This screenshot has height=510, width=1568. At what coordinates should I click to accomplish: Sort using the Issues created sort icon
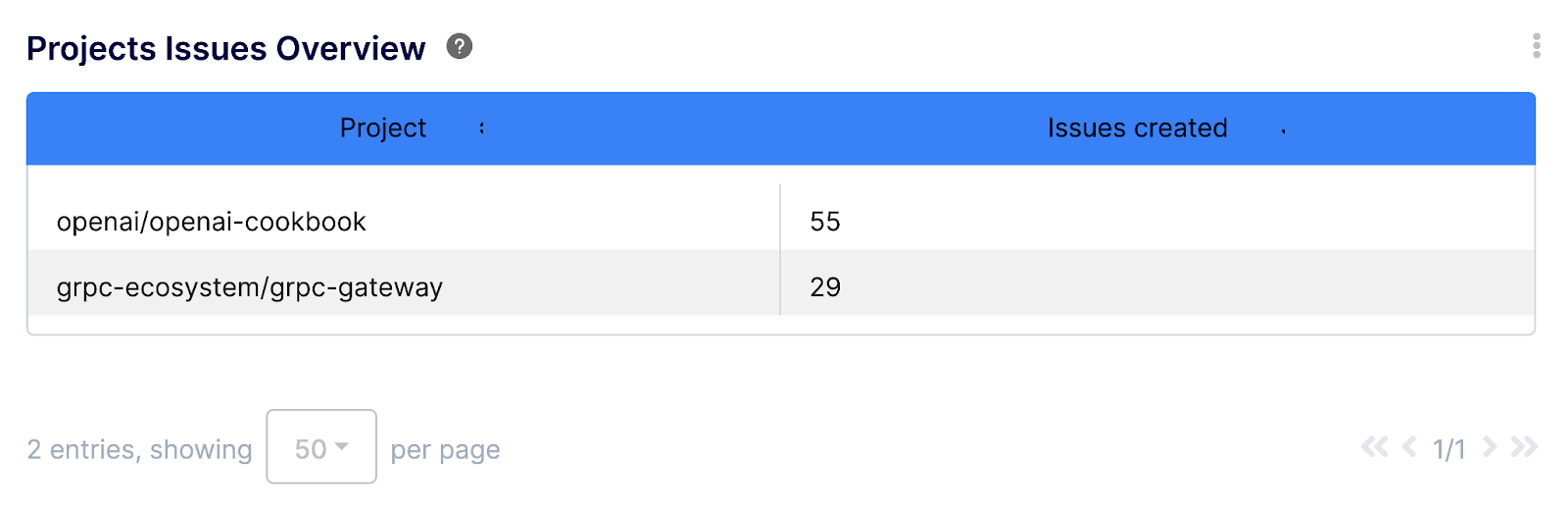(x=1283, y=129)
